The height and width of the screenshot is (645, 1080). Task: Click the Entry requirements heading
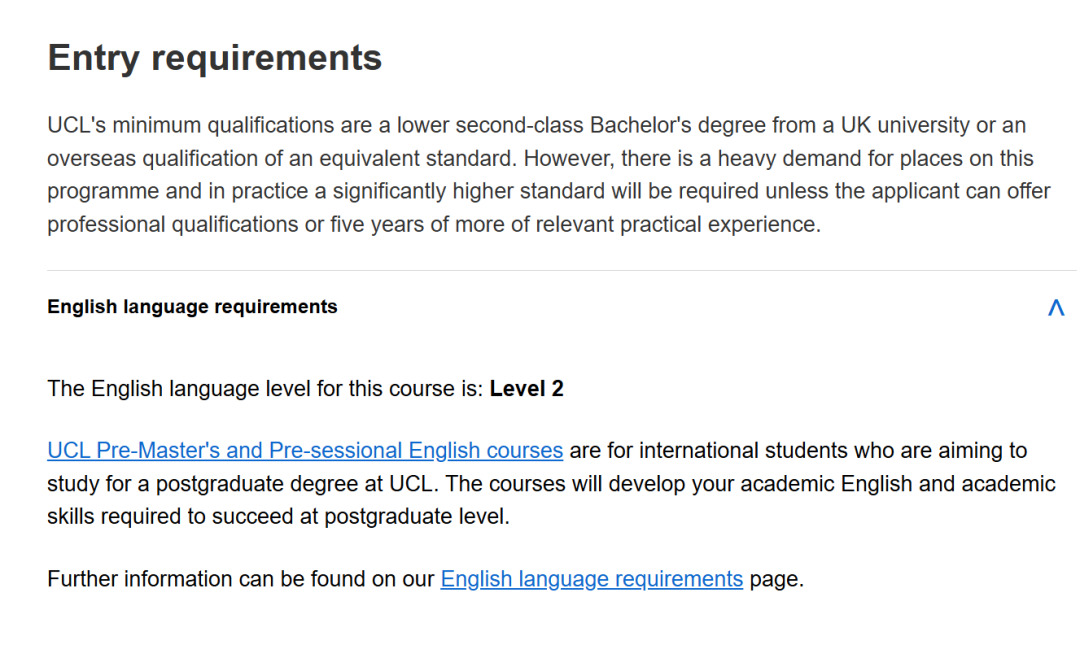pyautogui.click(x=215, y=58)
